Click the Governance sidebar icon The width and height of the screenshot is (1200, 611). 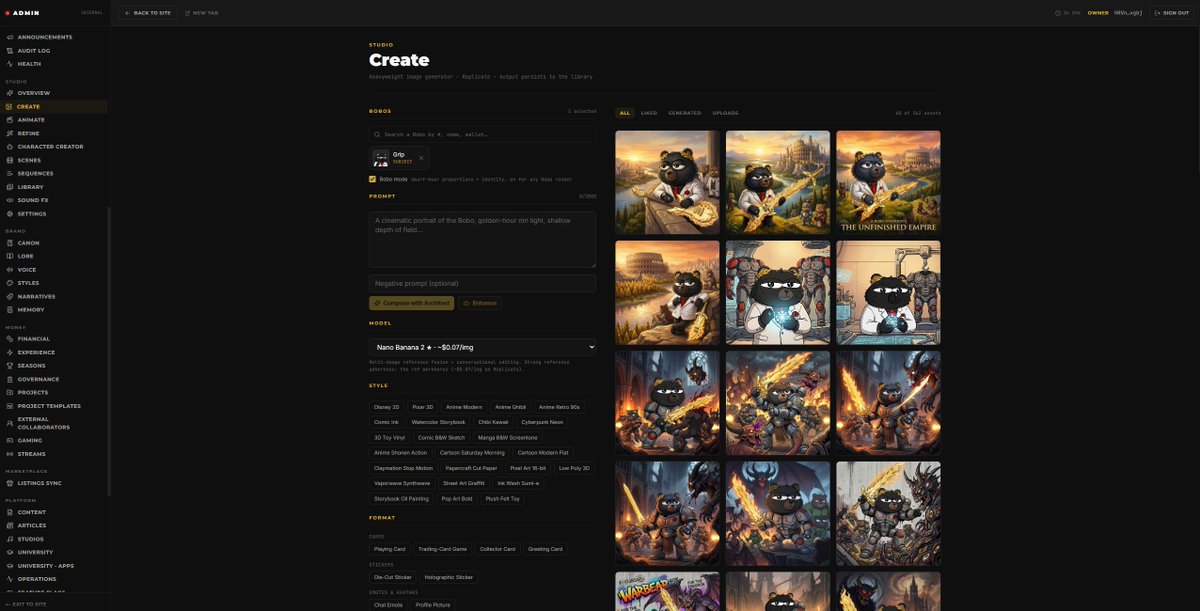[9, 379]
